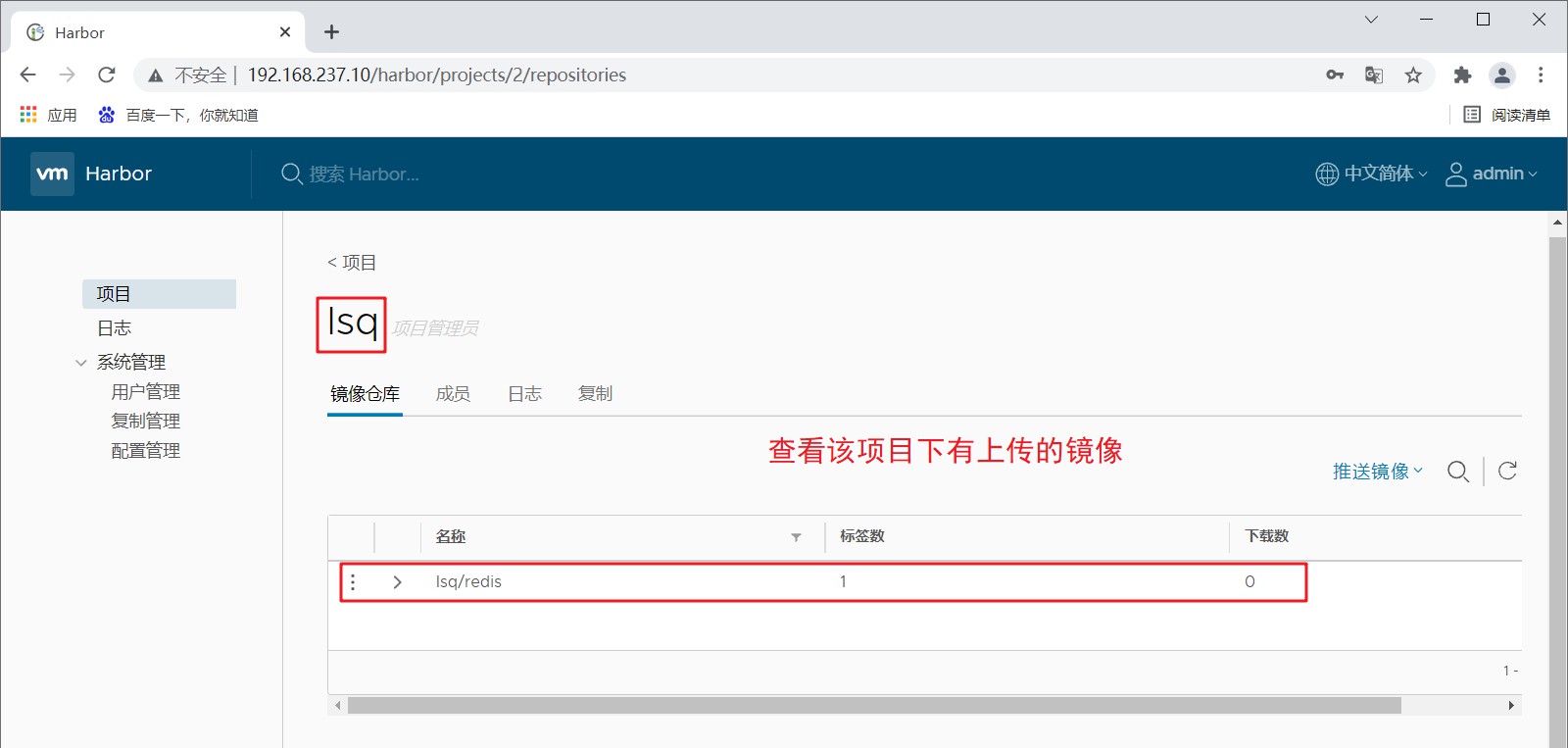Expand the lsq/redis repository row

pos(397,582)
